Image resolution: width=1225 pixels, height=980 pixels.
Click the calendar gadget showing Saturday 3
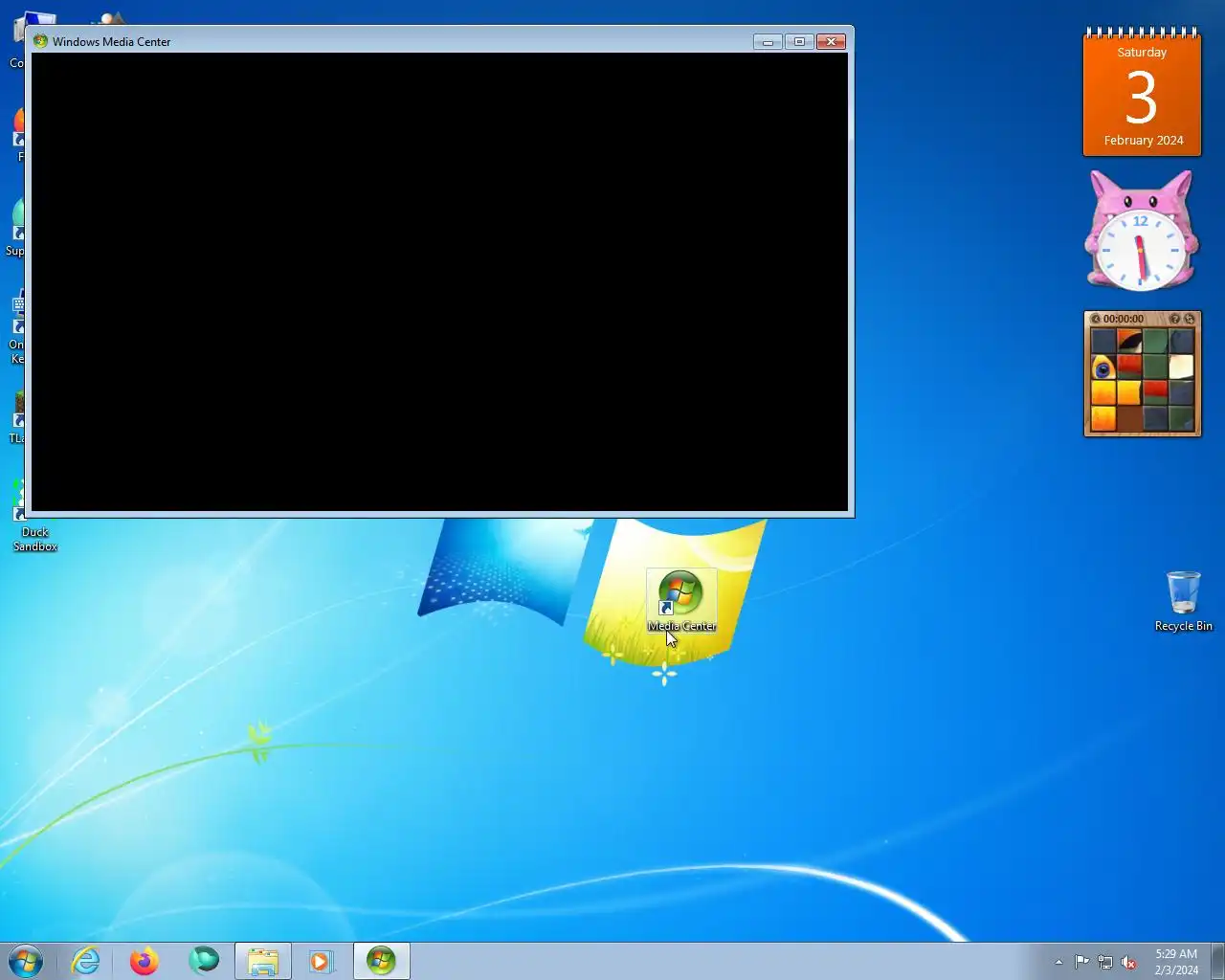pos(1142,92)
